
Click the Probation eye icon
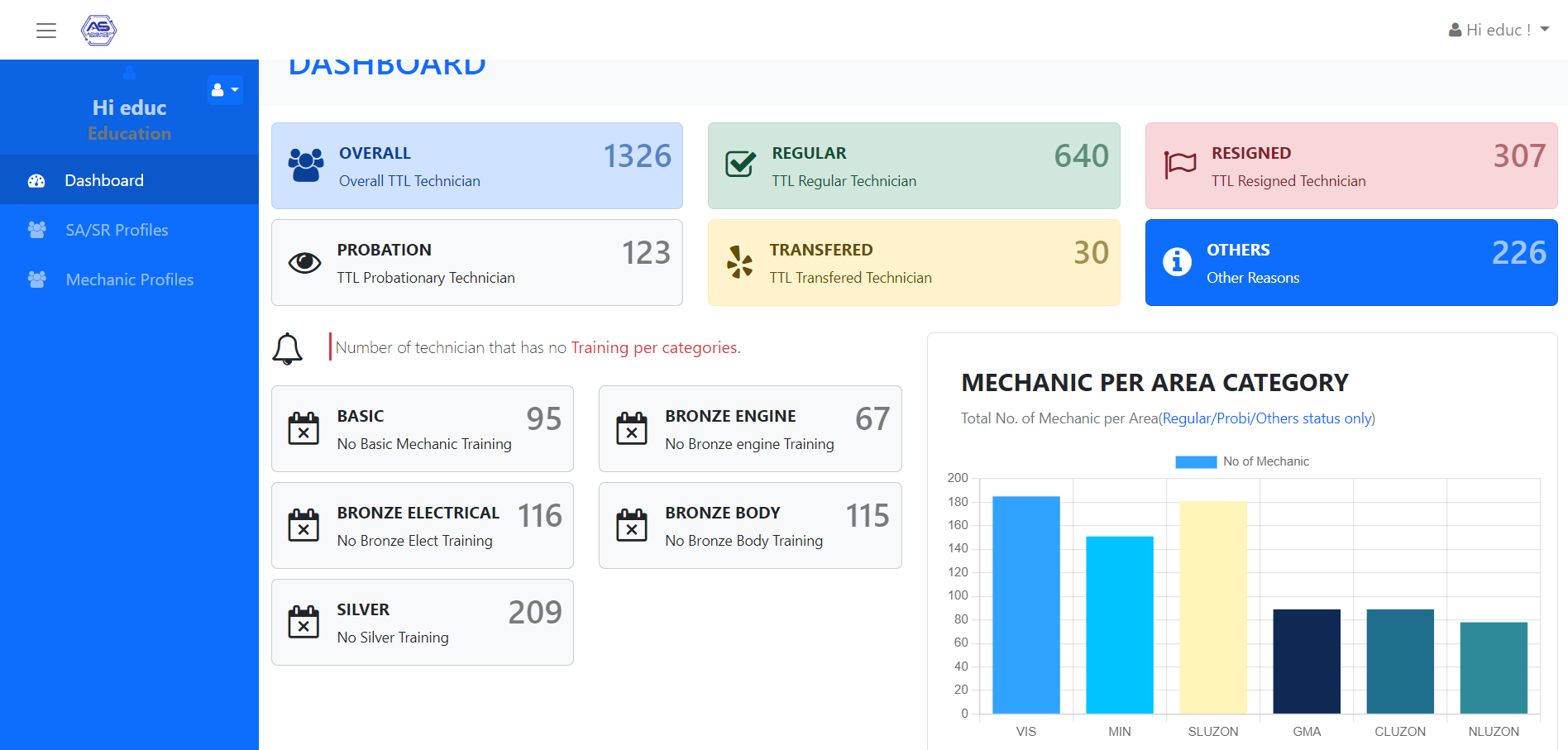tap(304, 263)
